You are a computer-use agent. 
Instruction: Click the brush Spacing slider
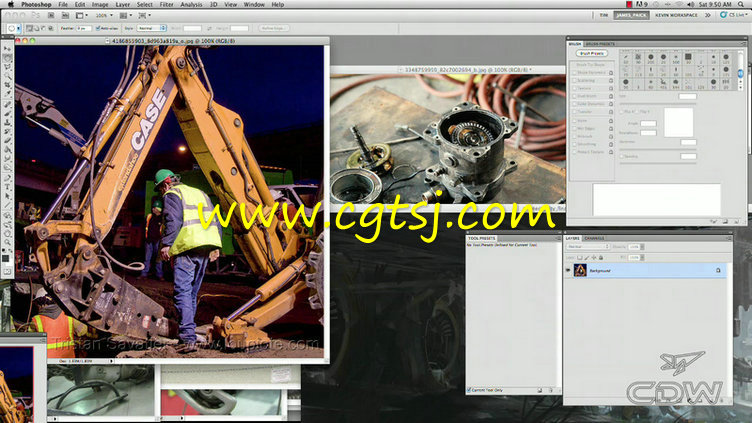pyautogui.click(x=658, y=164)
